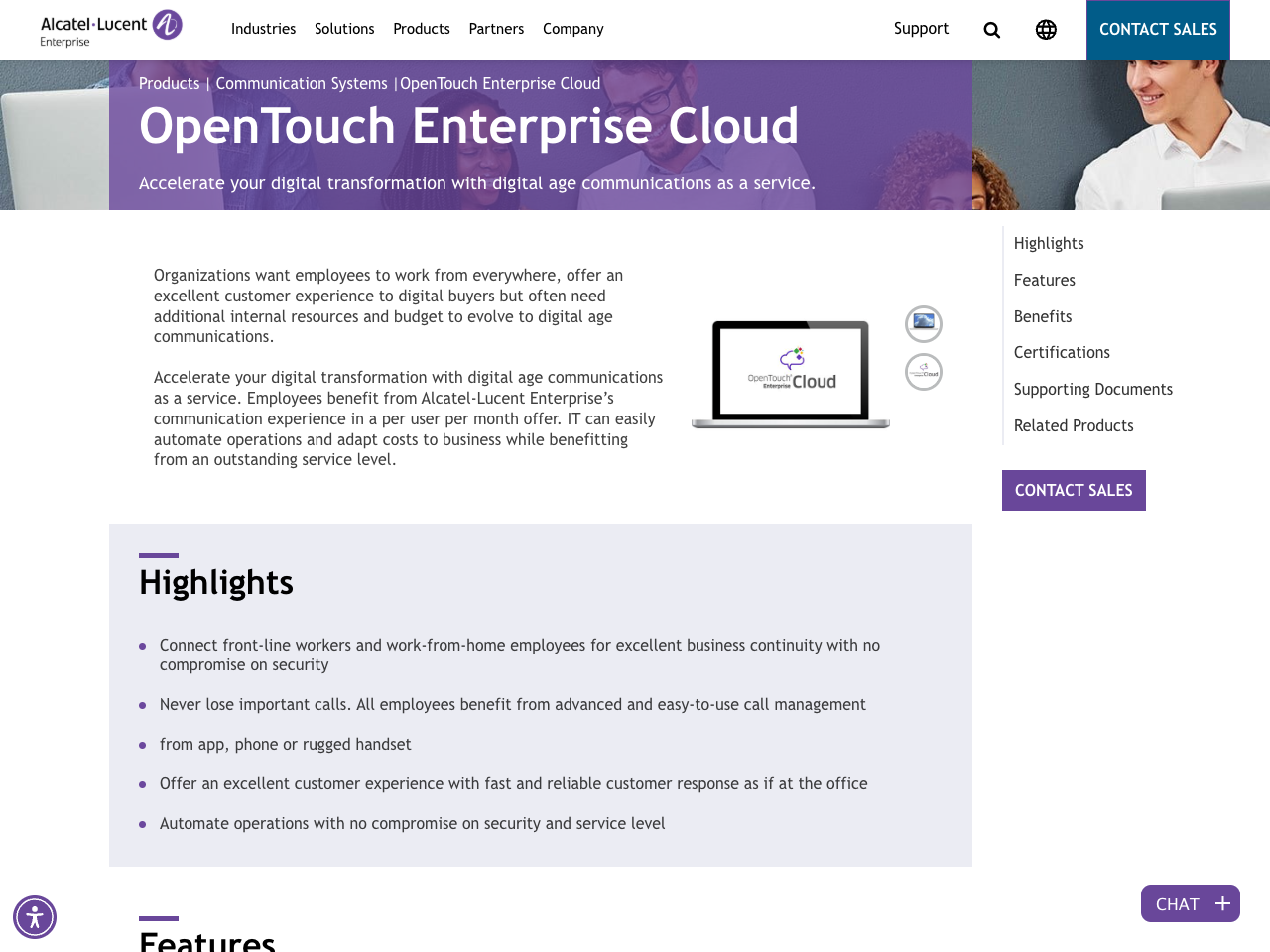This screenshot has height=952, width=1270.
Task: Jump to Benefits section in sidebar
Action: (1043, 317)
